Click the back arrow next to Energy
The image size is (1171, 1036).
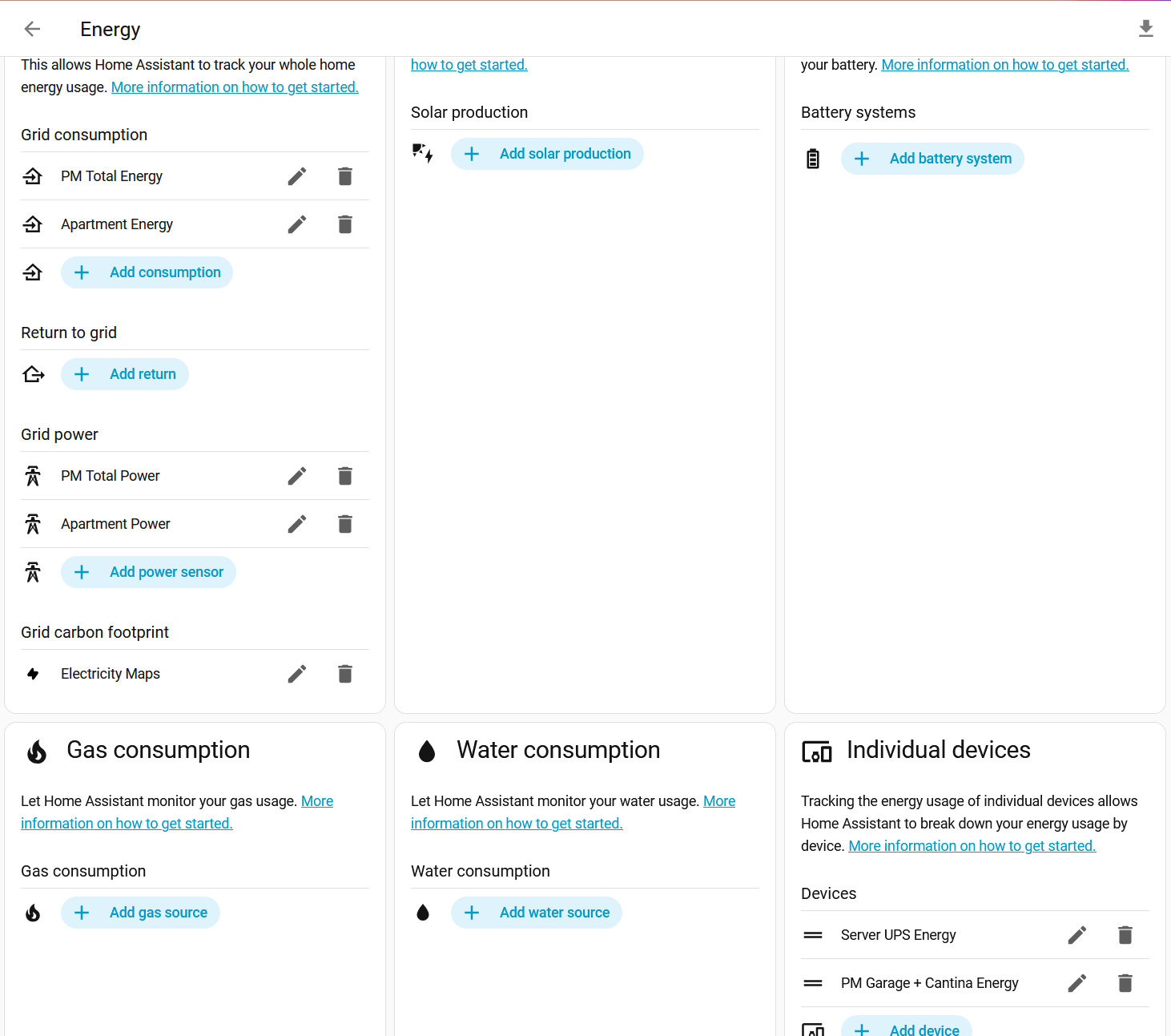[32, 30]
